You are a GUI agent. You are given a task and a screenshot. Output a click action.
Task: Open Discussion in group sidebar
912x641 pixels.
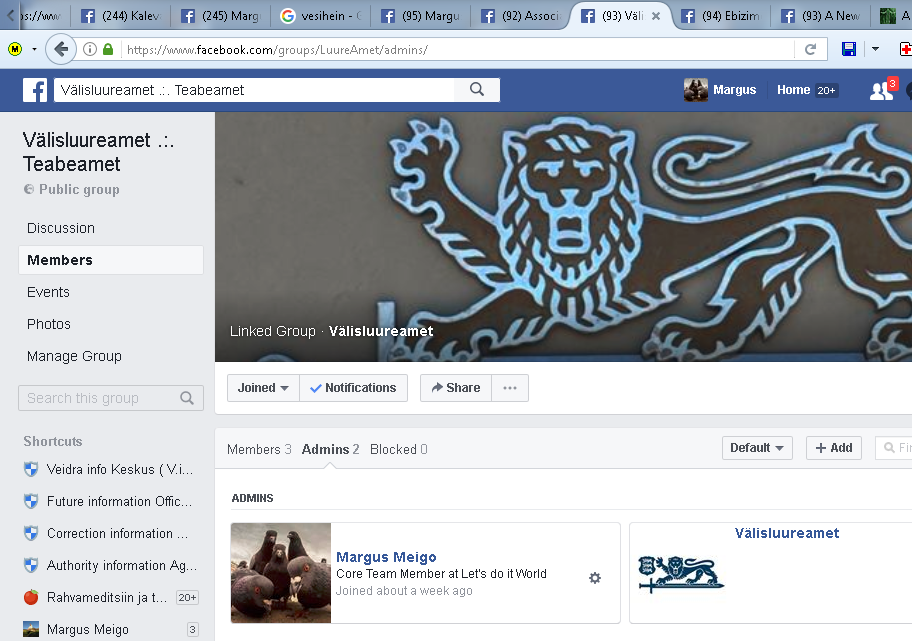click(x=61, y=228)
